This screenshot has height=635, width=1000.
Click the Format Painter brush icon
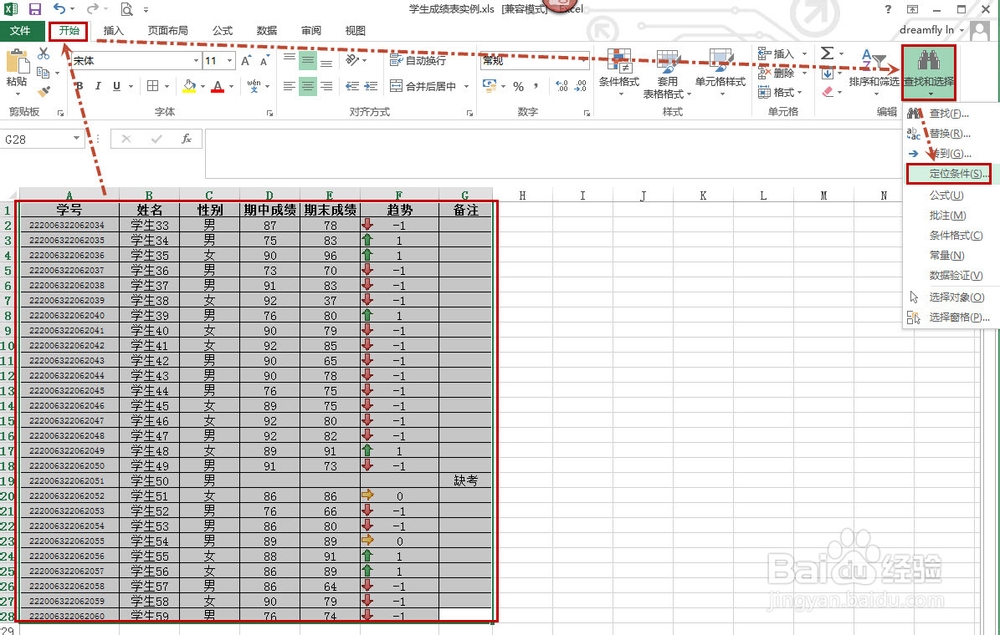point(43,92)
